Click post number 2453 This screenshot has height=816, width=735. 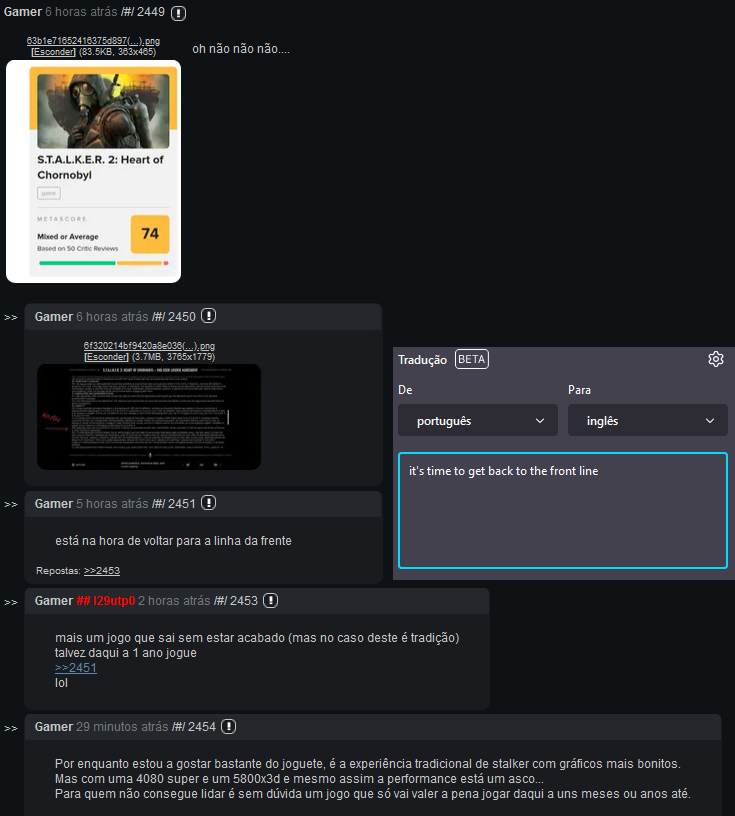244,601
